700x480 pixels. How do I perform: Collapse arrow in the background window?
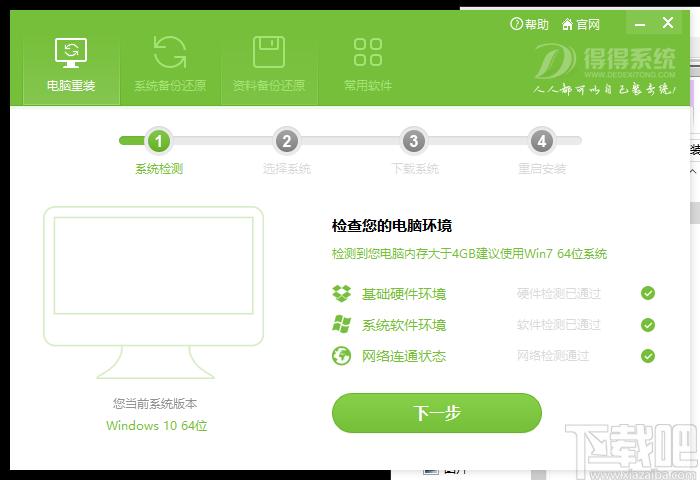tap(693, 171)
